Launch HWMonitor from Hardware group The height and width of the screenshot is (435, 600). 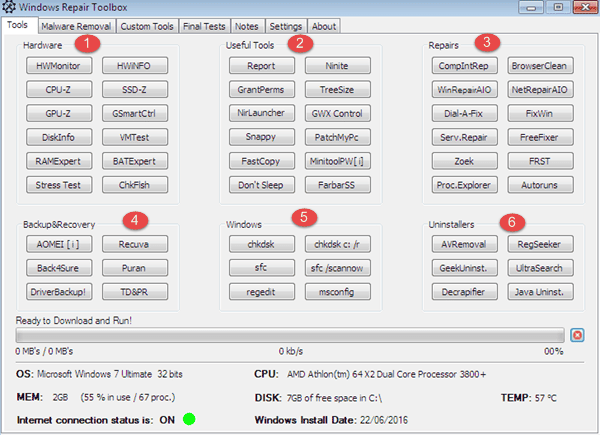tap(57, 66)
